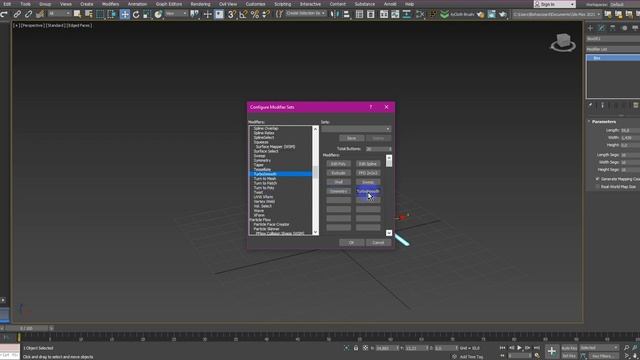Open the Modifiers menu

[x=110, y=4]
